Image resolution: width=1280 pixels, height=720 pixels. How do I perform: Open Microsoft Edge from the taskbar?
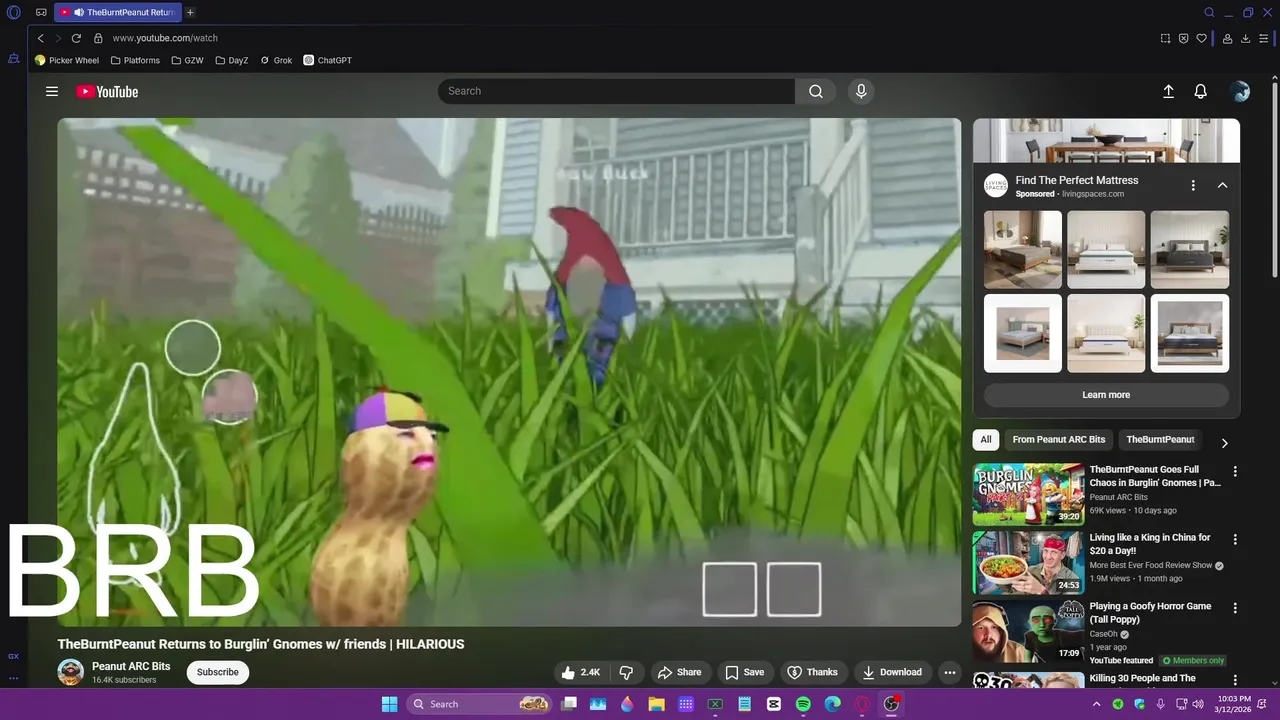[x=832, y=704]
